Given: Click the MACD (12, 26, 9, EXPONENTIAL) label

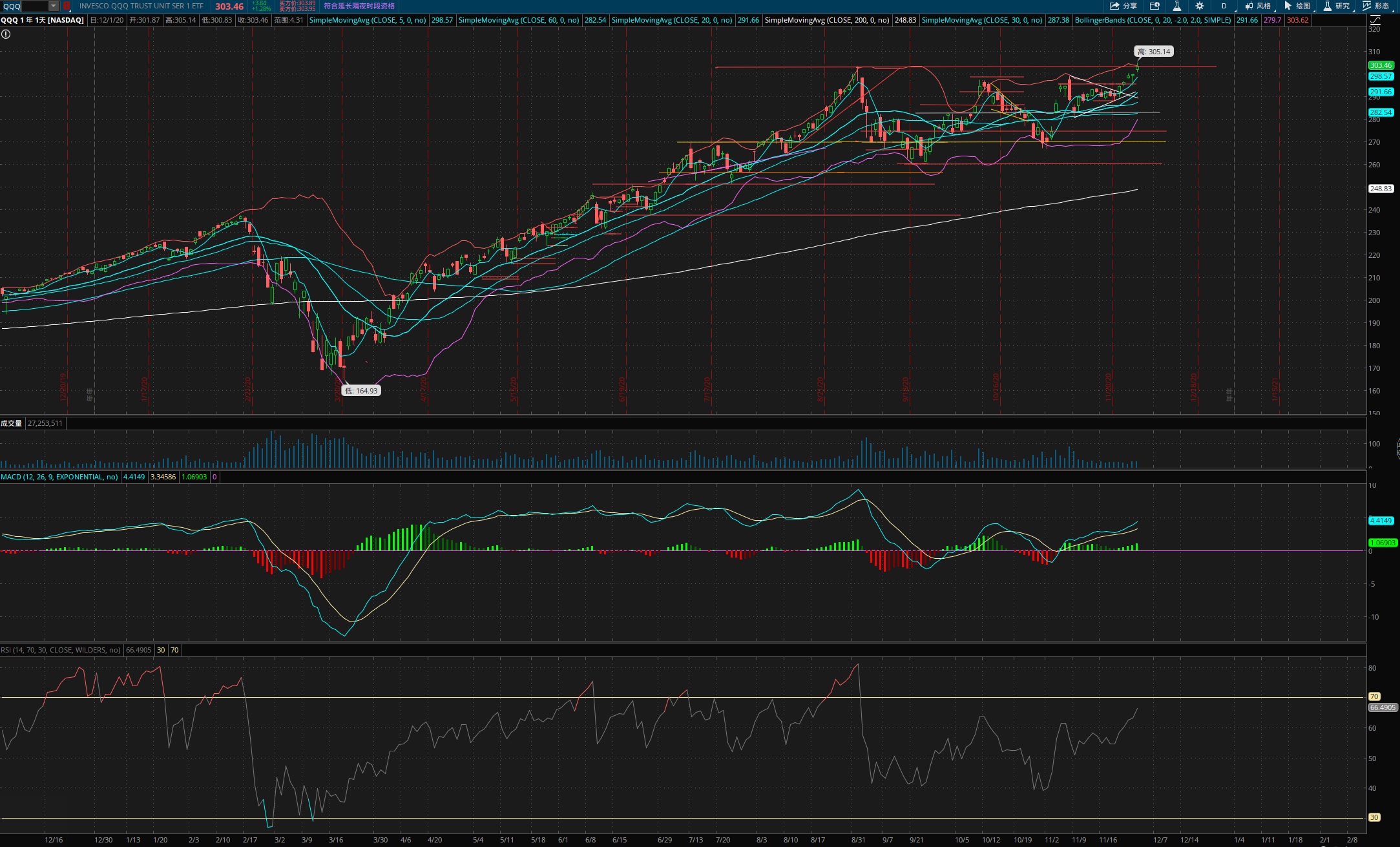Looking at the screenshot, I should (59, 477).
